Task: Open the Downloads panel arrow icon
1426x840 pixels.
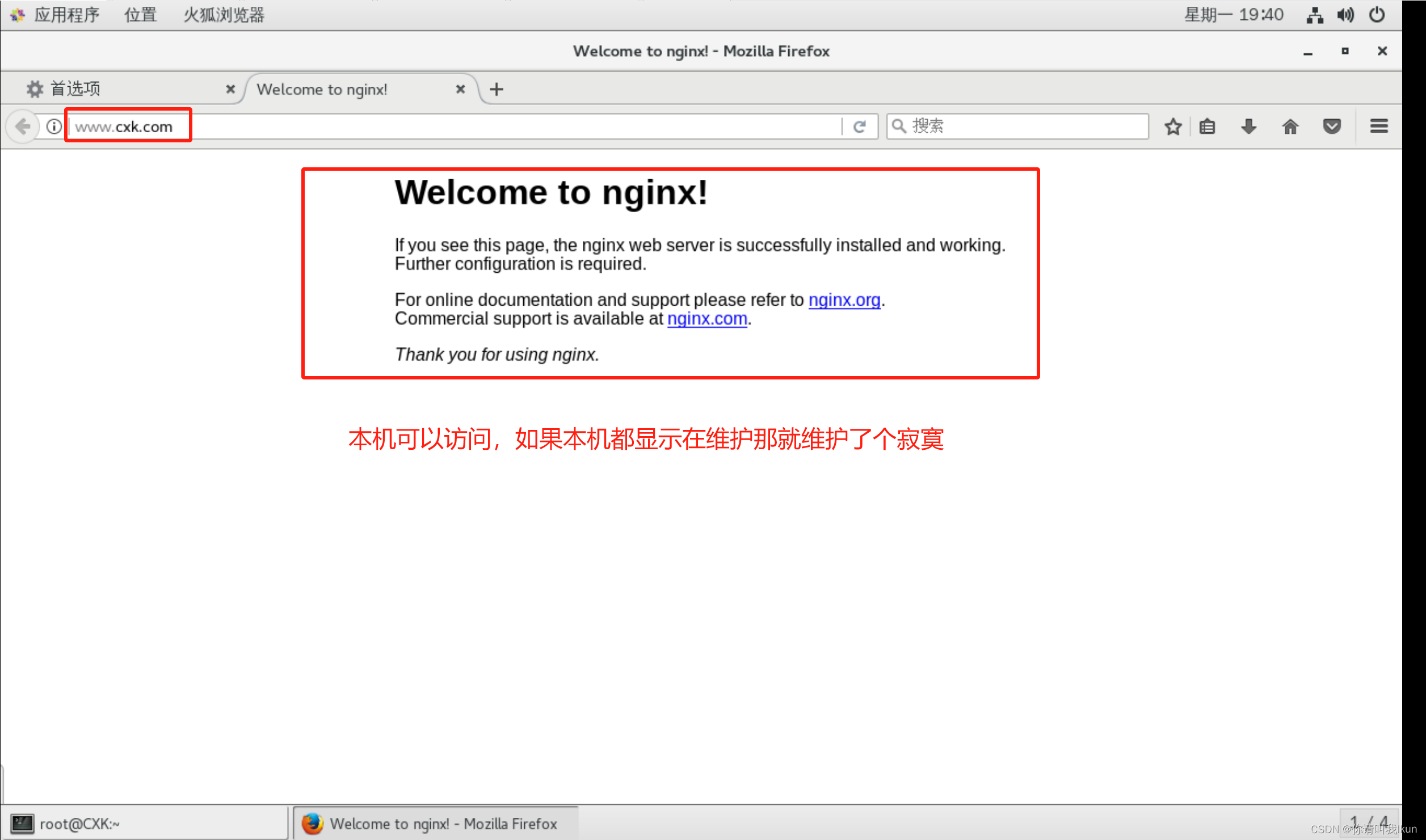Action: point(1248,126)
